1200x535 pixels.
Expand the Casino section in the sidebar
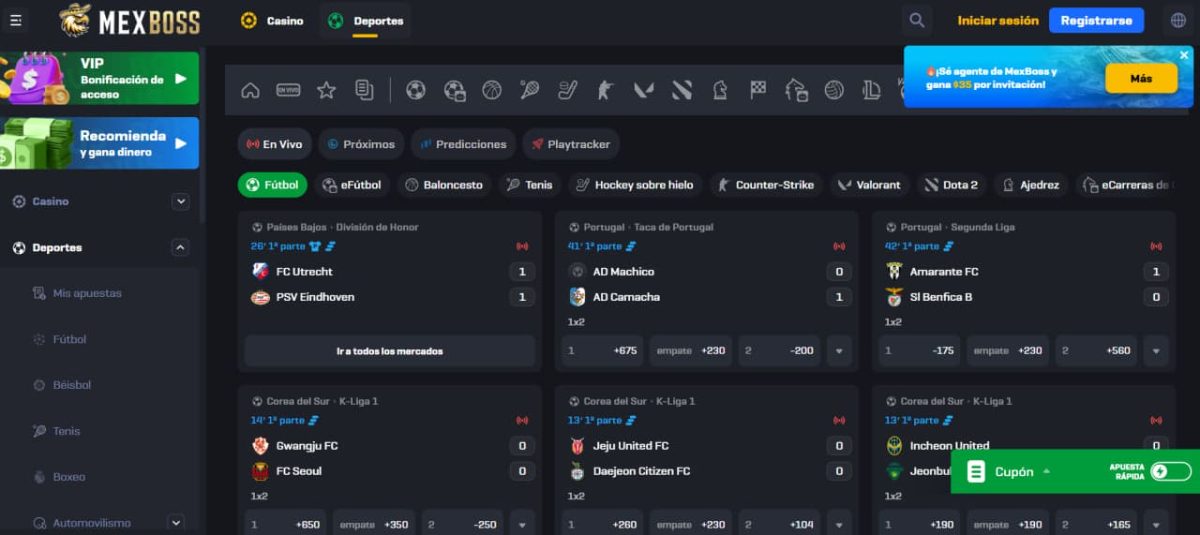pos(181,201)
